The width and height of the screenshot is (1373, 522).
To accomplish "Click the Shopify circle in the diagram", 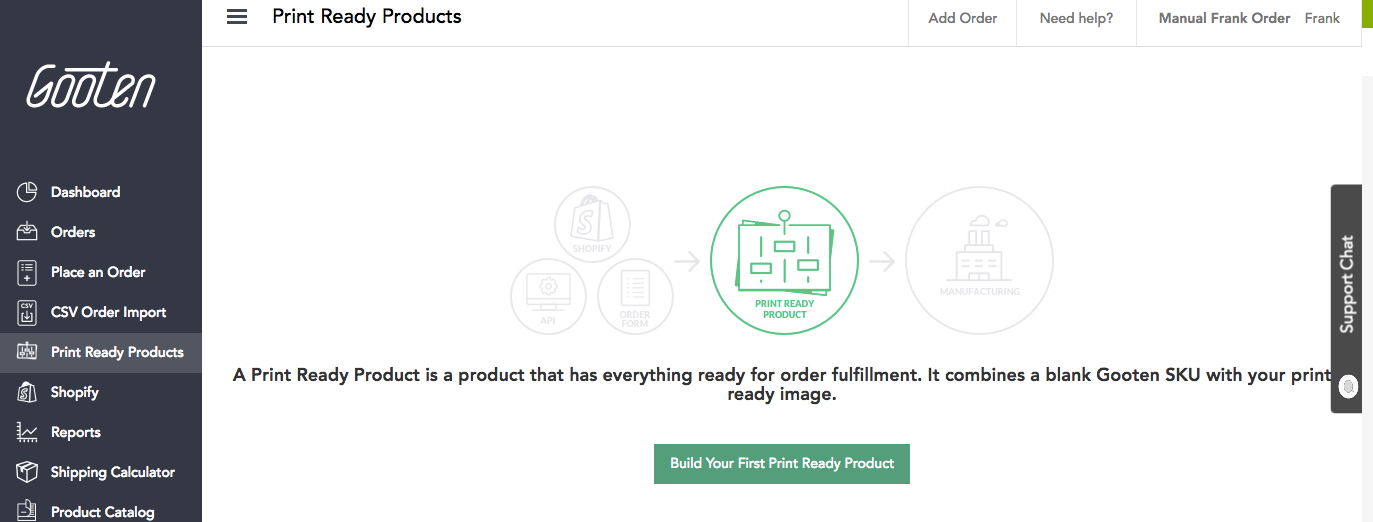I will click(x=592, y=224).
